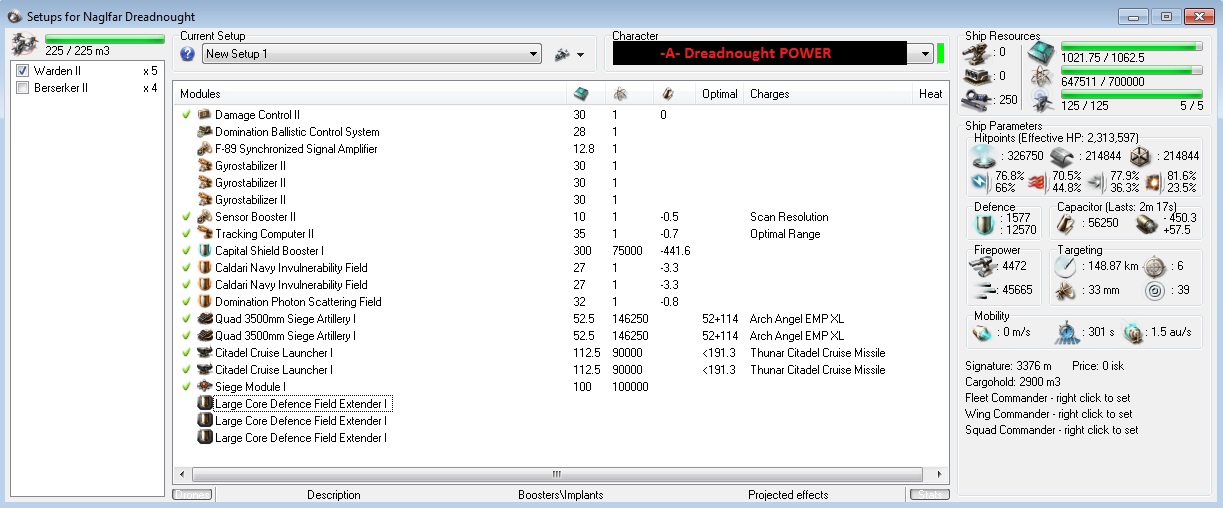Click the powergrid usage progress bar
This screenshot has height=508, width=1223.
[x=1131, y=71]
